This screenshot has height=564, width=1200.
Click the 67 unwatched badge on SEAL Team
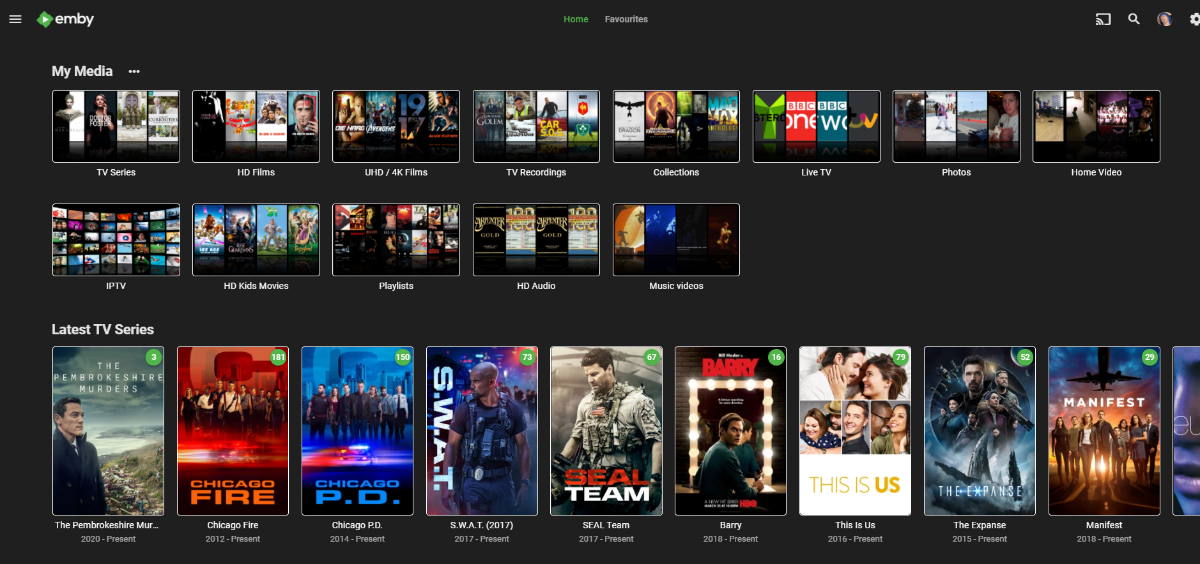[652, 357]
